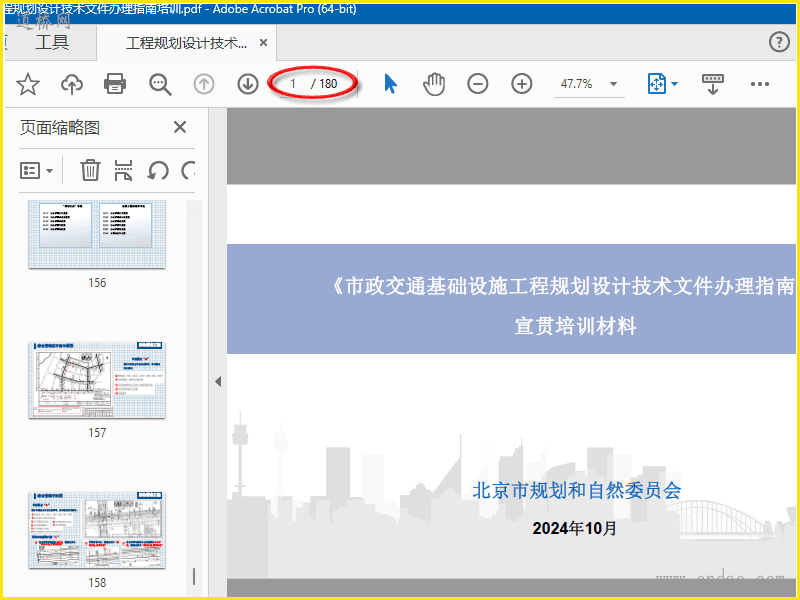This screenshot has width=800, height=600.
Task: Collapse the navigation pane arrow
Action: 218,381
